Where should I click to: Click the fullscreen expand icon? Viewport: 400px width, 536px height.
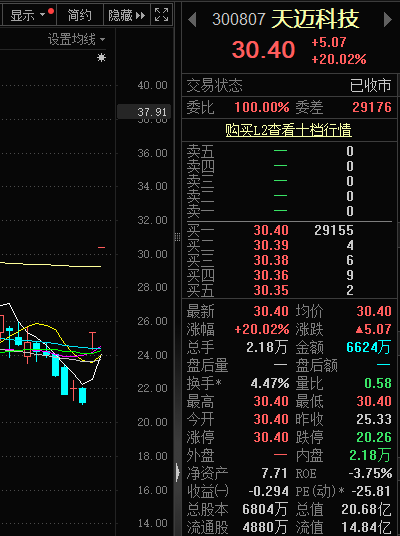[x=161, y=15]
